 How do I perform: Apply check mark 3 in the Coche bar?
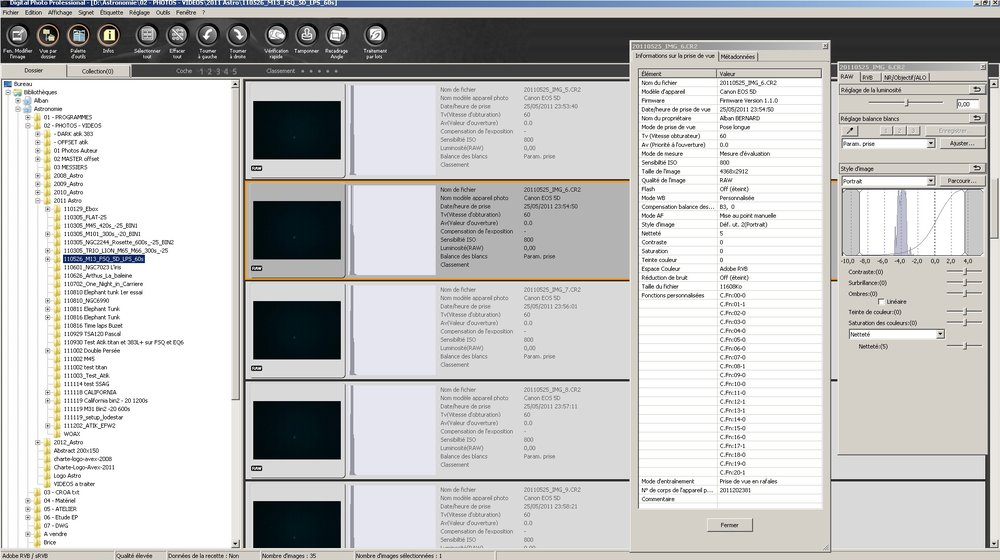pyautogui.click(x=217, y=71)
